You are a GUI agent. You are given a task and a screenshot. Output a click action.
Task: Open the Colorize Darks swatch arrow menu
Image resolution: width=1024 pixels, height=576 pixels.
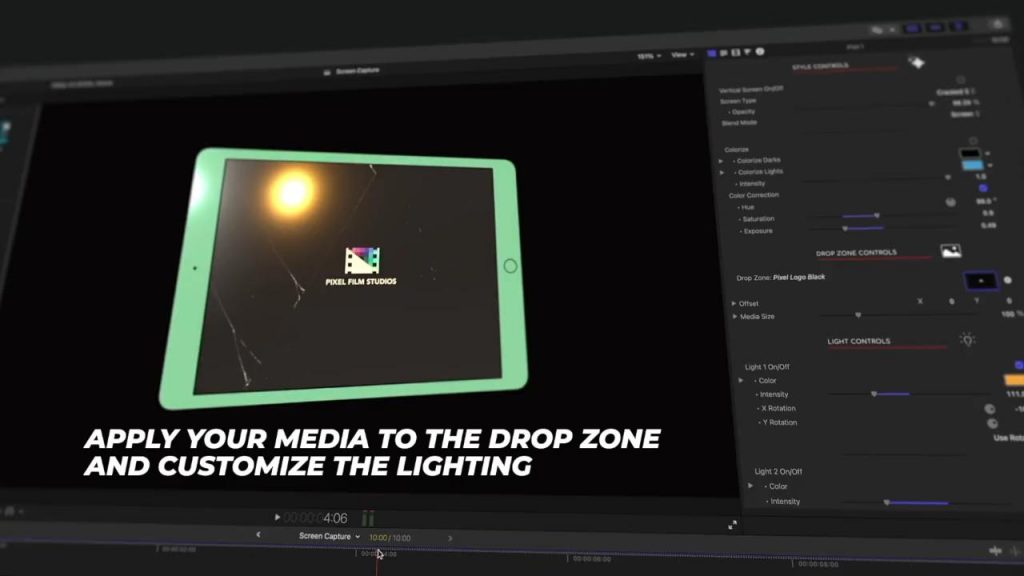(987, 153)
